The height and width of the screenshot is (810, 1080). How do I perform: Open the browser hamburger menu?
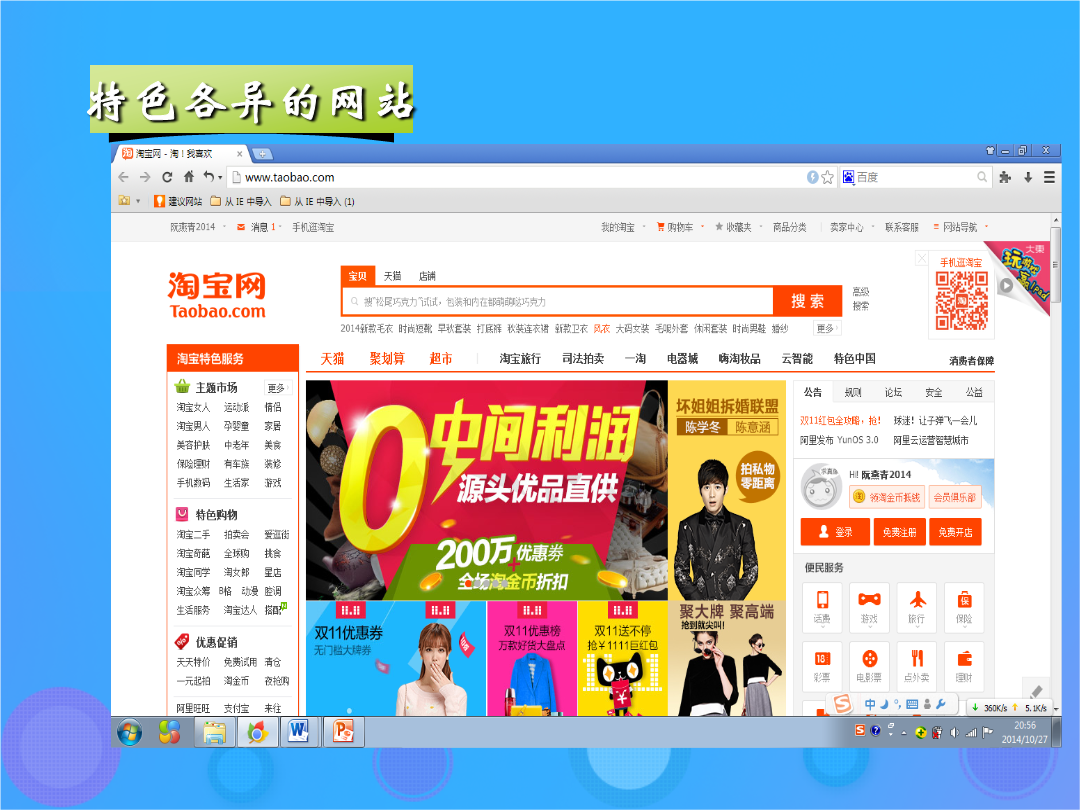point(1049,177)
